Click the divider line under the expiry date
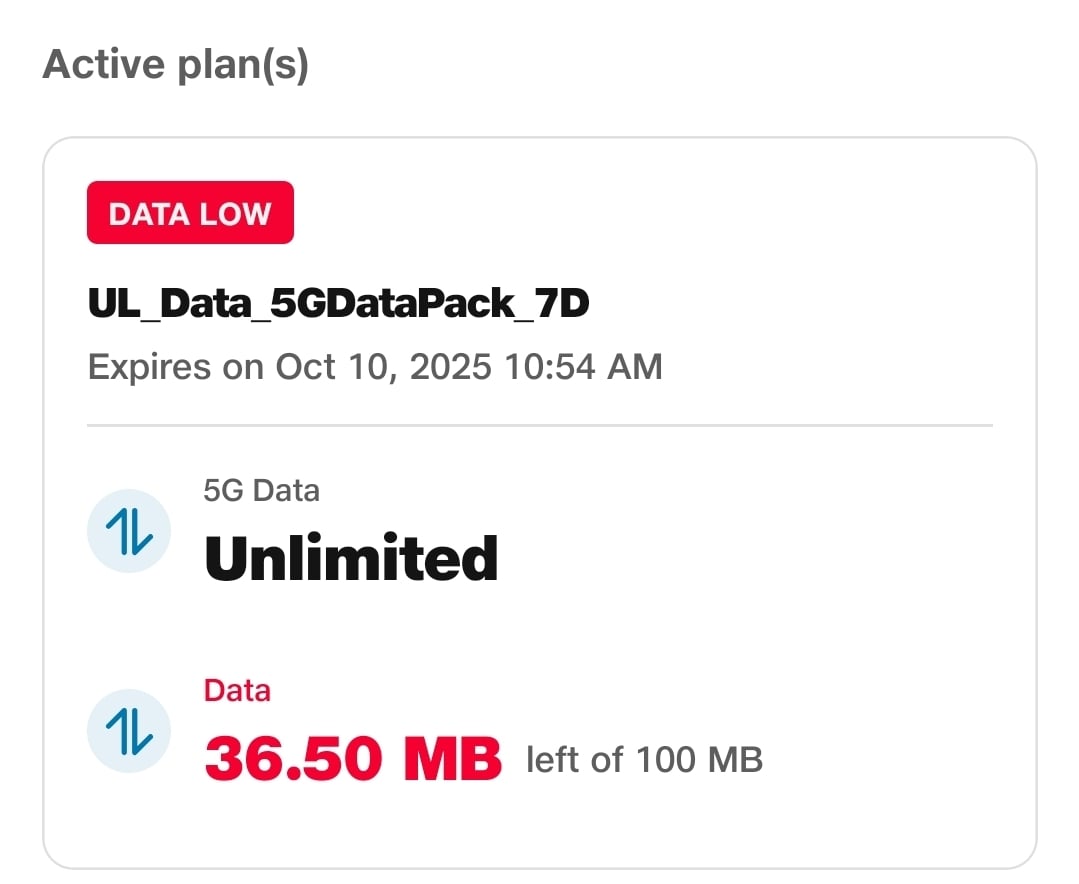This screenshot has height=884, width=1079. point(539,426)
